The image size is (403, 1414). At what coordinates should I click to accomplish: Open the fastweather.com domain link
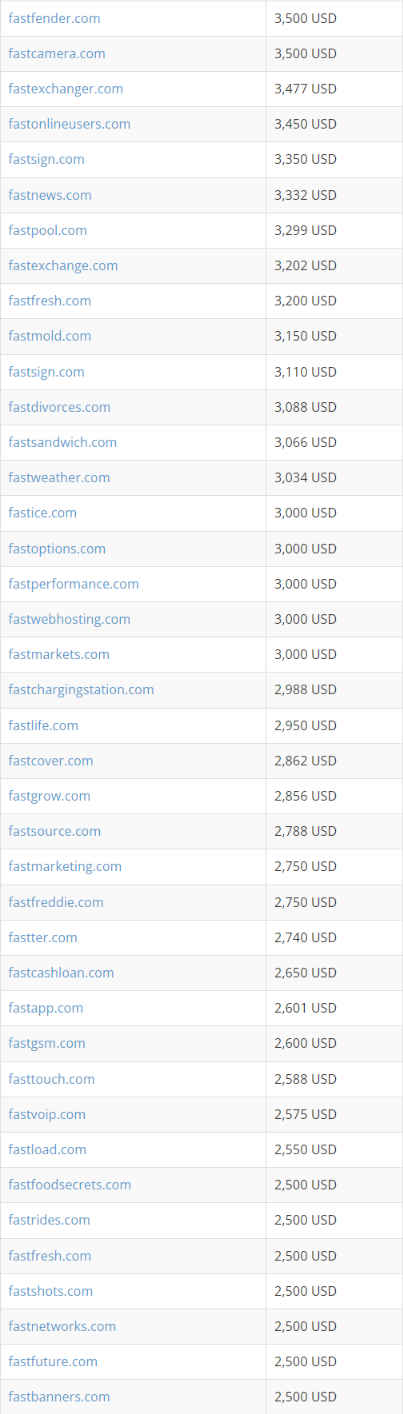pyautogui.click(x=59, y=477)
